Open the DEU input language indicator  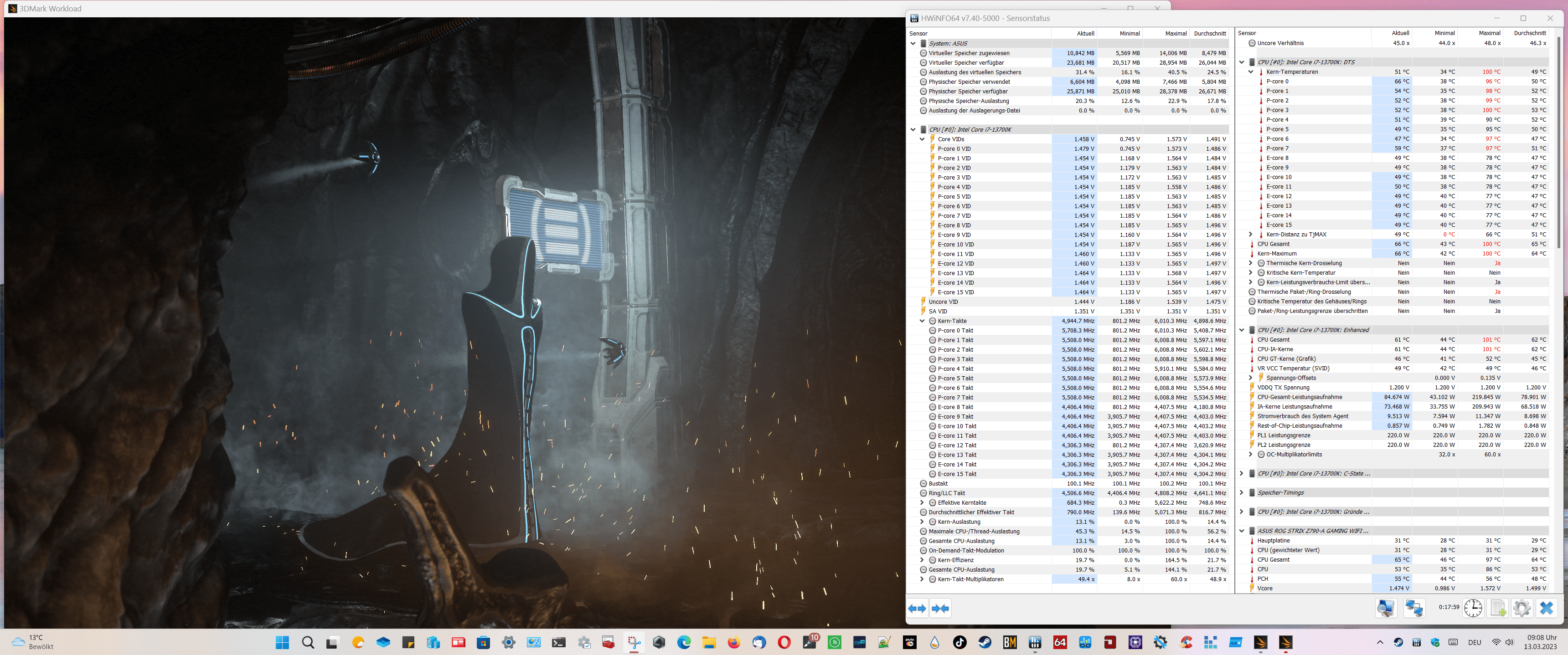(x=1474, y=642)
